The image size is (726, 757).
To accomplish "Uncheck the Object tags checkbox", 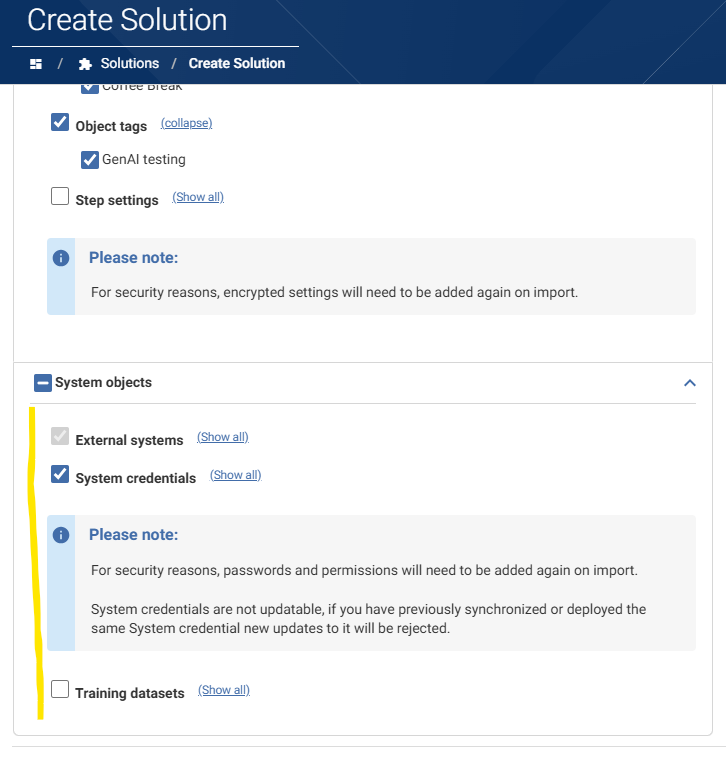I will coord(60,122).
